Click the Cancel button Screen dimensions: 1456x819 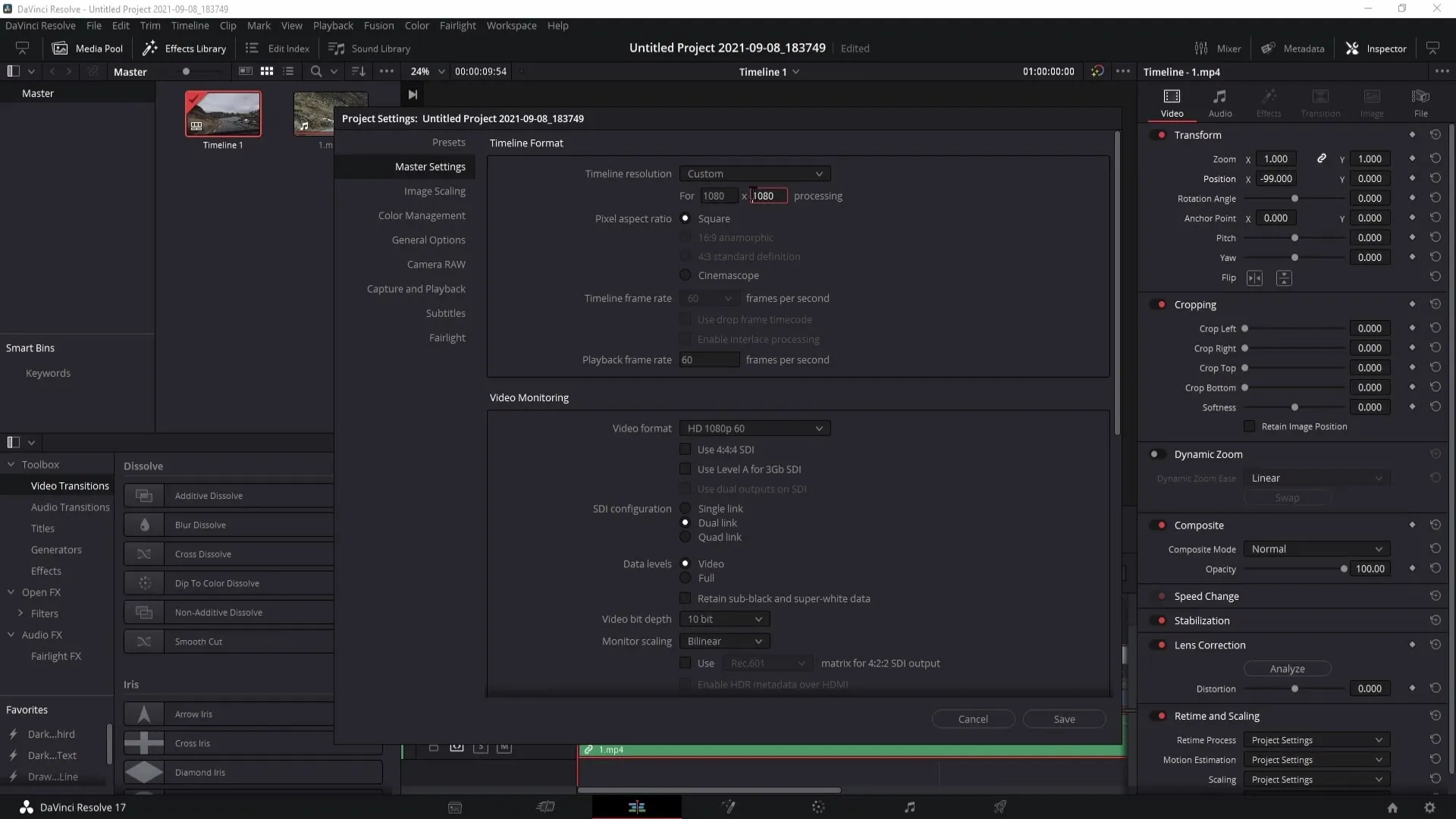973,719
